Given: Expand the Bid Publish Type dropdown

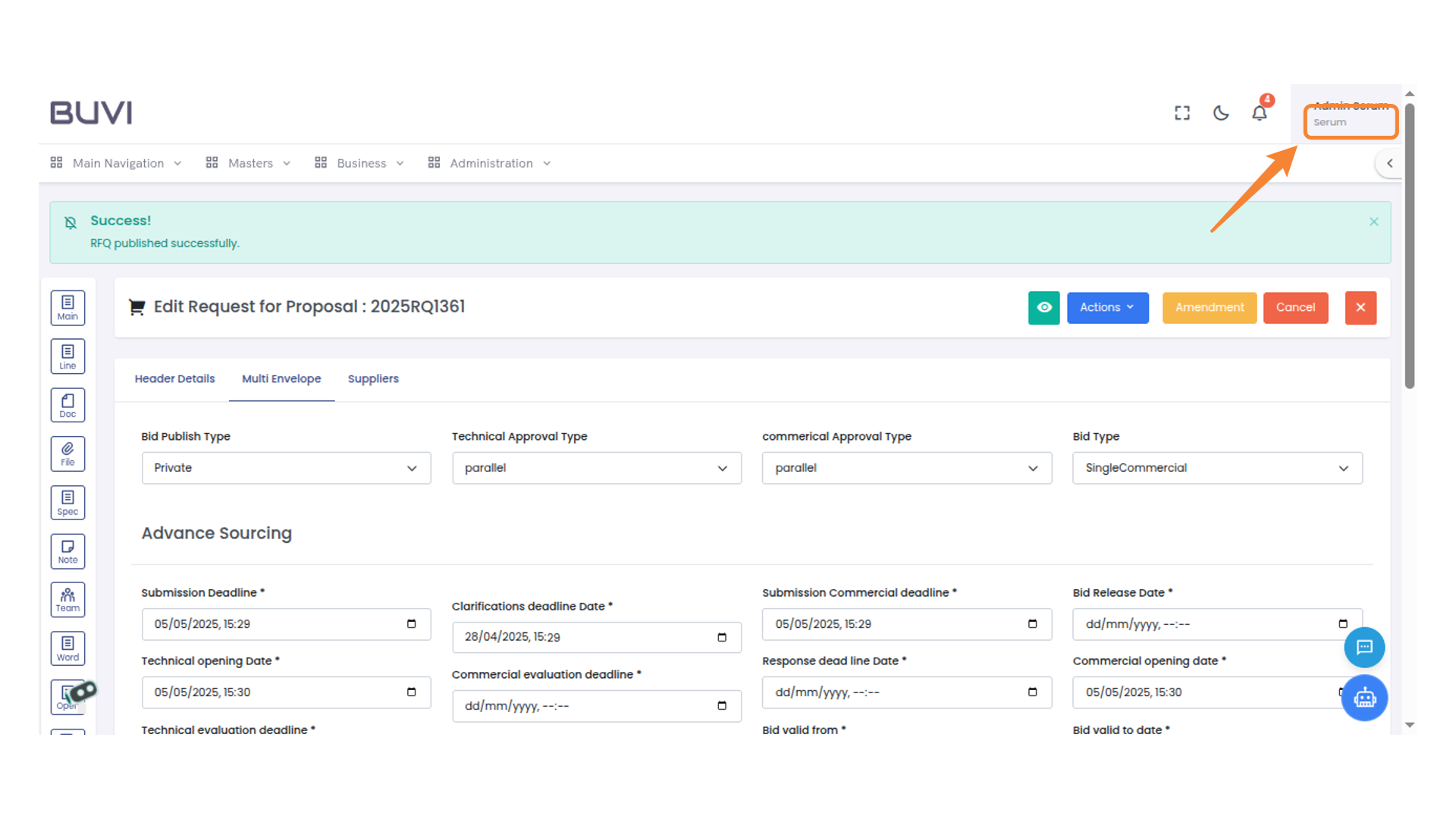Looking at the screenshot, I should 286,468.
